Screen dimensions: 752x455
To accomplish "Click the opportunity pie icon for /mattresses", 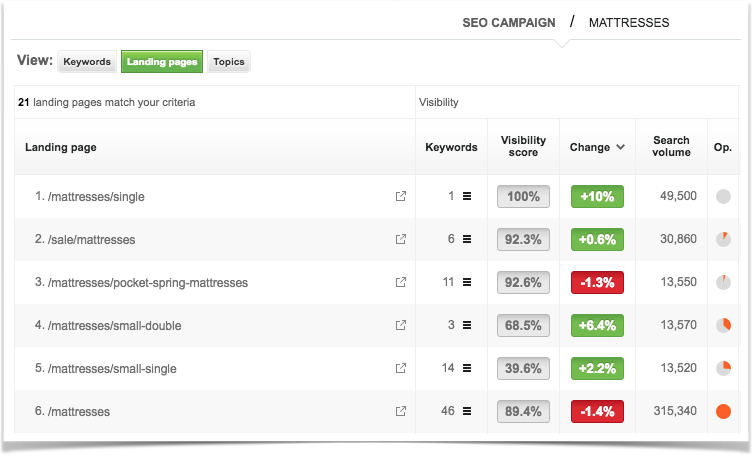I will pos(723,412).
